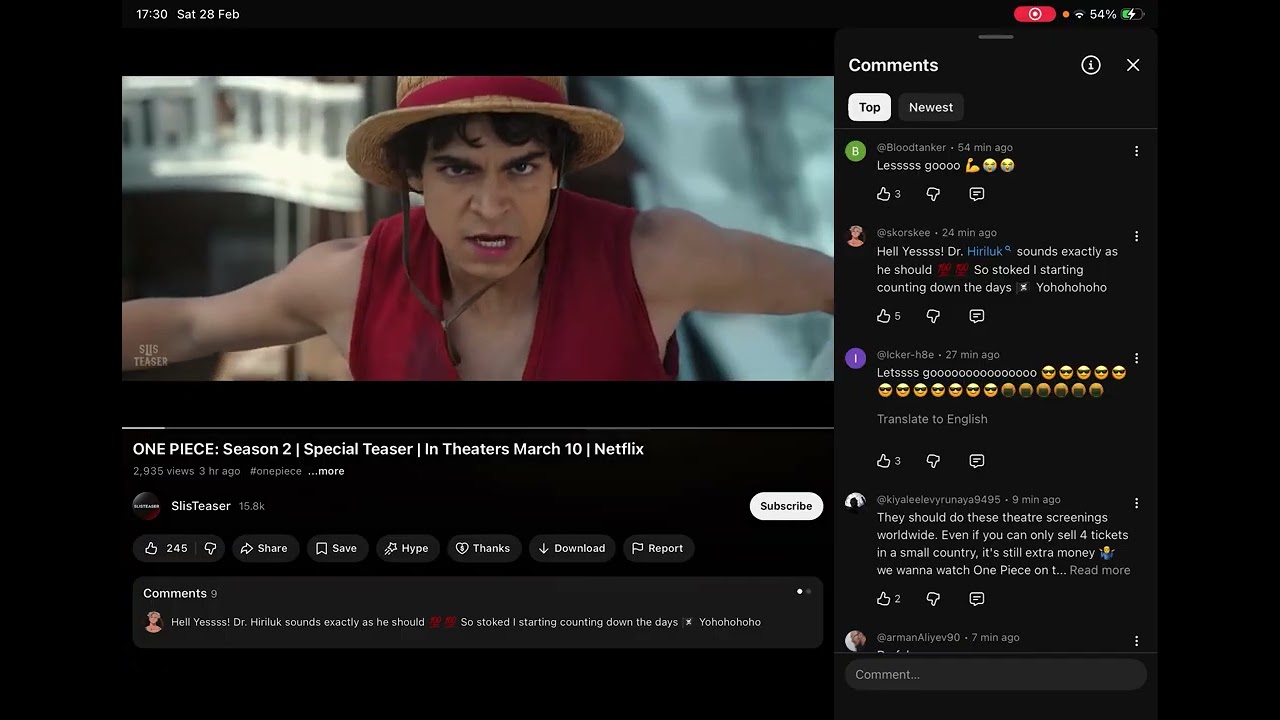Open the #onepiece hashtag

(x=276, y=471)
